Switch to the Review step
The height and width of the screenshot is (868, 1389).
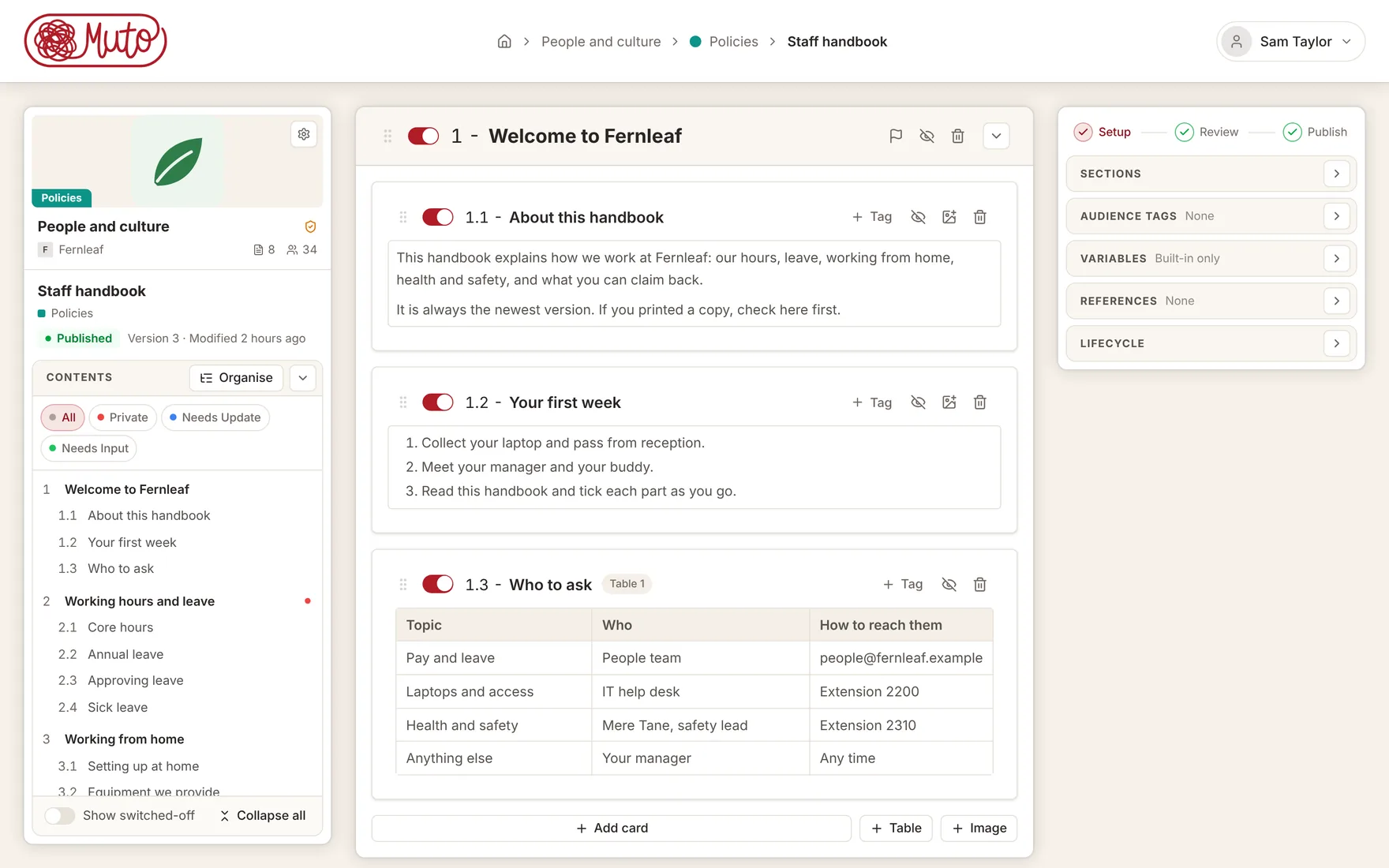1207,132
